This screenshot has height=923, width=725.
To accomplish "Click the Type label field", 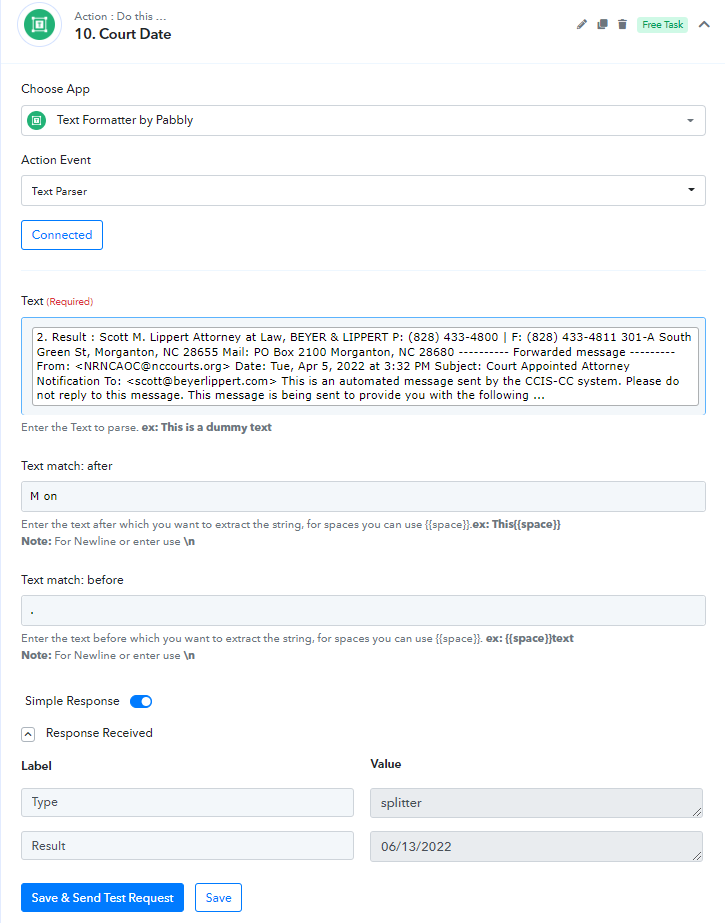I will pyautogui.click(x=187, y=802).
